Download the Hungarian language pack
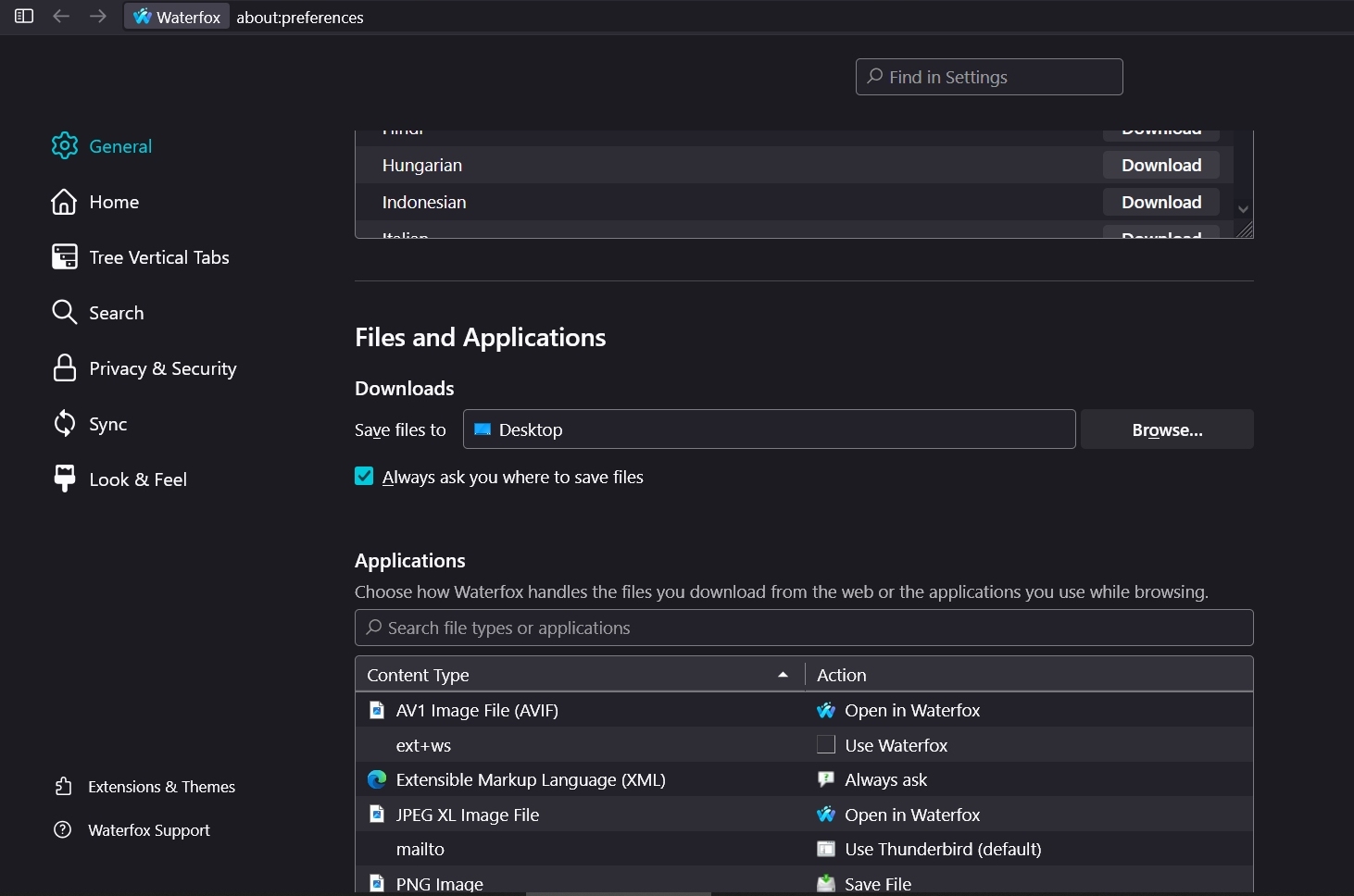This screenshot has width=1354, height=896. pos(1160,166)
